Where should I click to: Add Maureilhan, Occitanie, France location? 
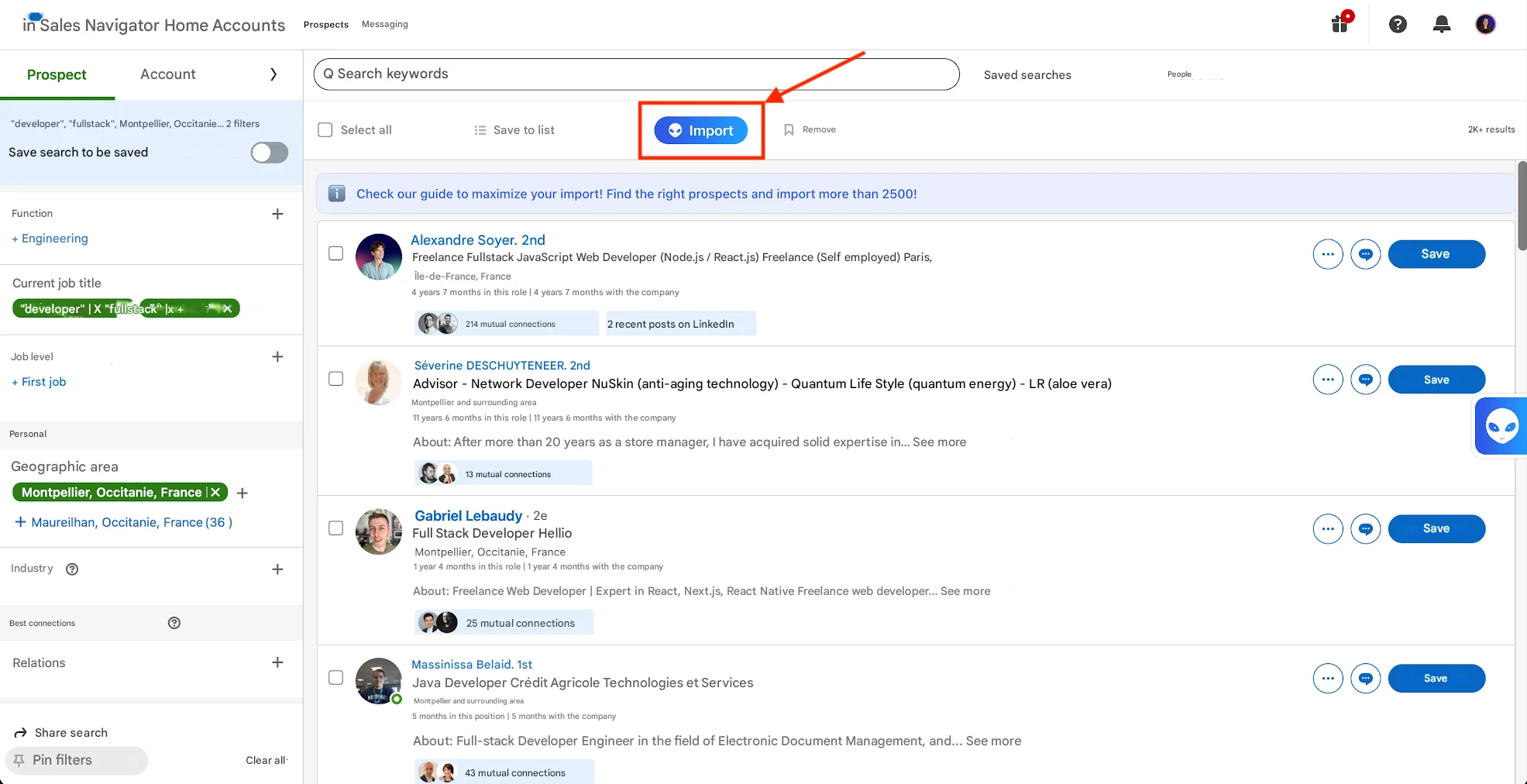pos(123,523)
